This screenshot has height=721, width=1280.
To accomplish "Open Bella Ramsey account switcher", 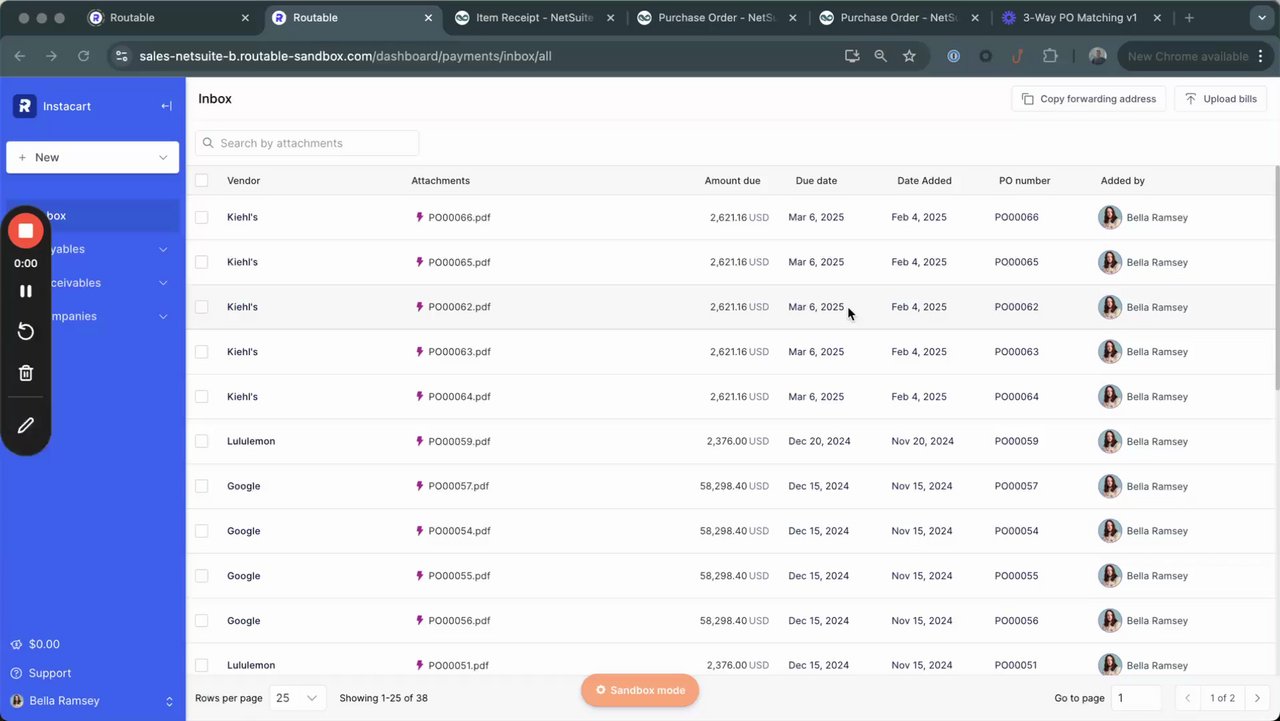I will pos(92,701).
